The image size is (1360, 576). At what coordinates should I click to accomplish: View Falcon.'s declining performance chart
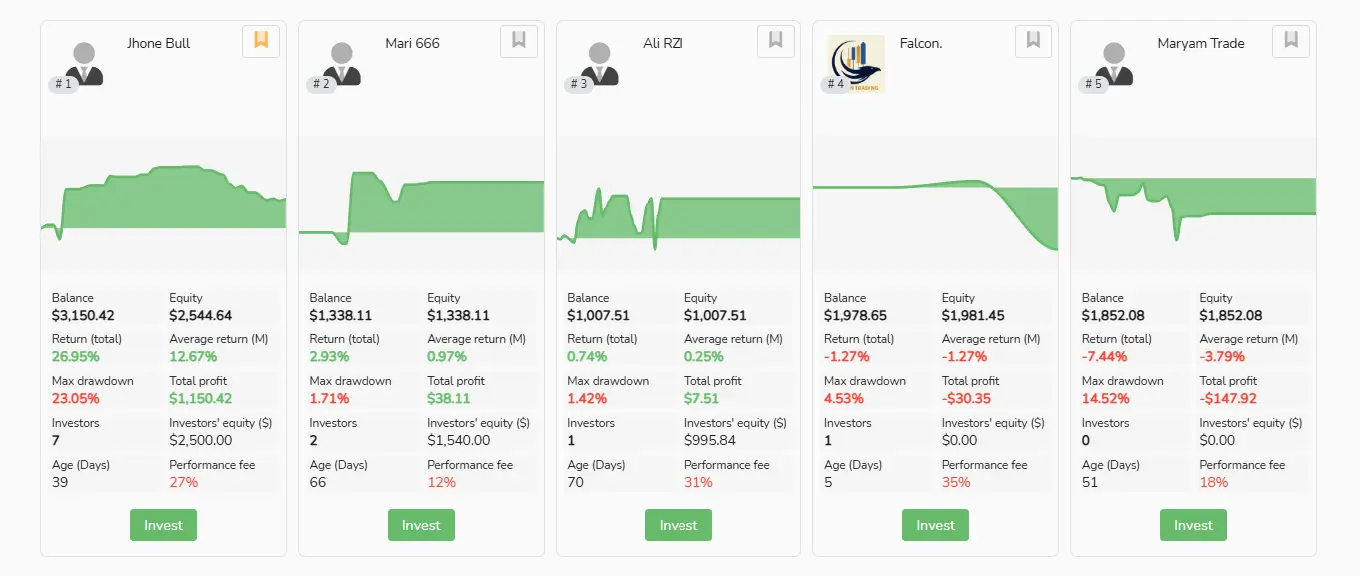(x=935, y=203)
